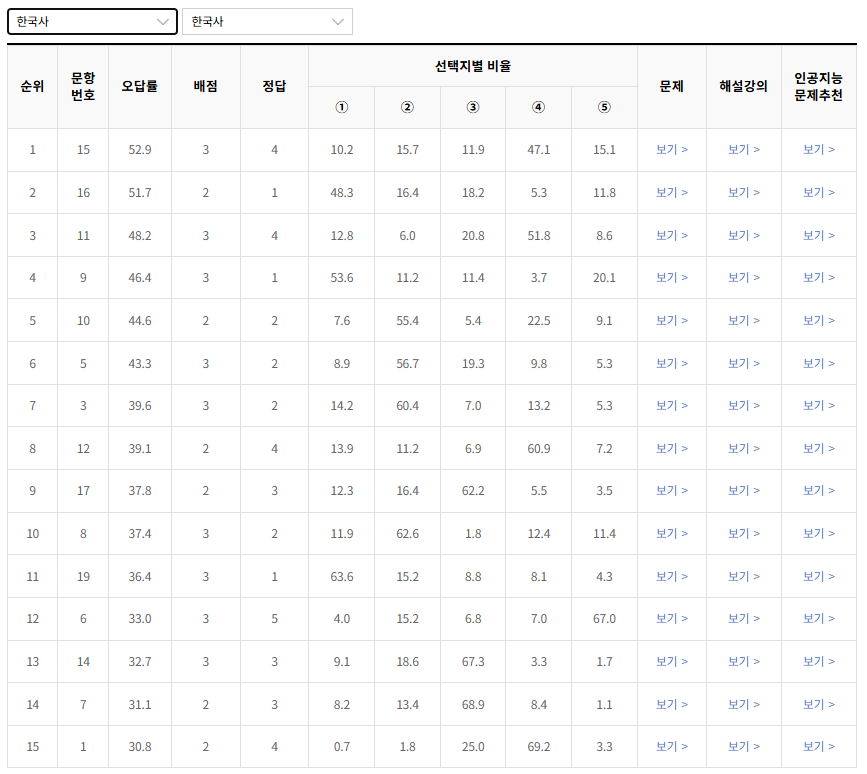Open 해설강의 for question 17
The width and height of the screenshot is (867, 774).
tap(744, 491)
